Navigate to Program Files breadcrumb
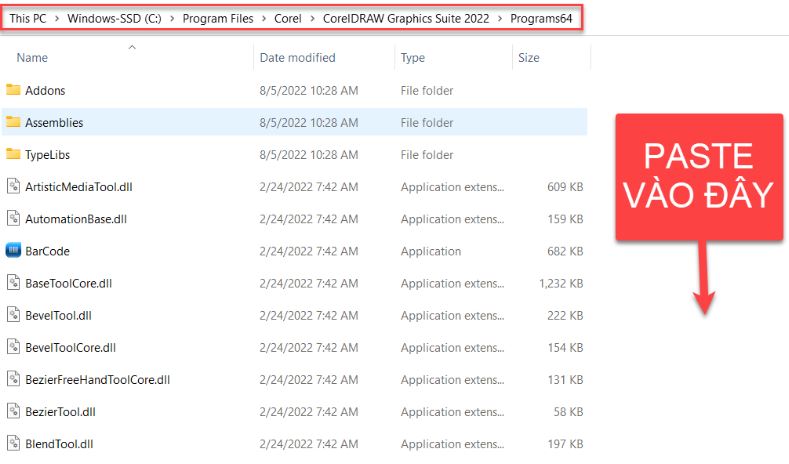Viewport: 789px width, 464px height. [218, 19]
